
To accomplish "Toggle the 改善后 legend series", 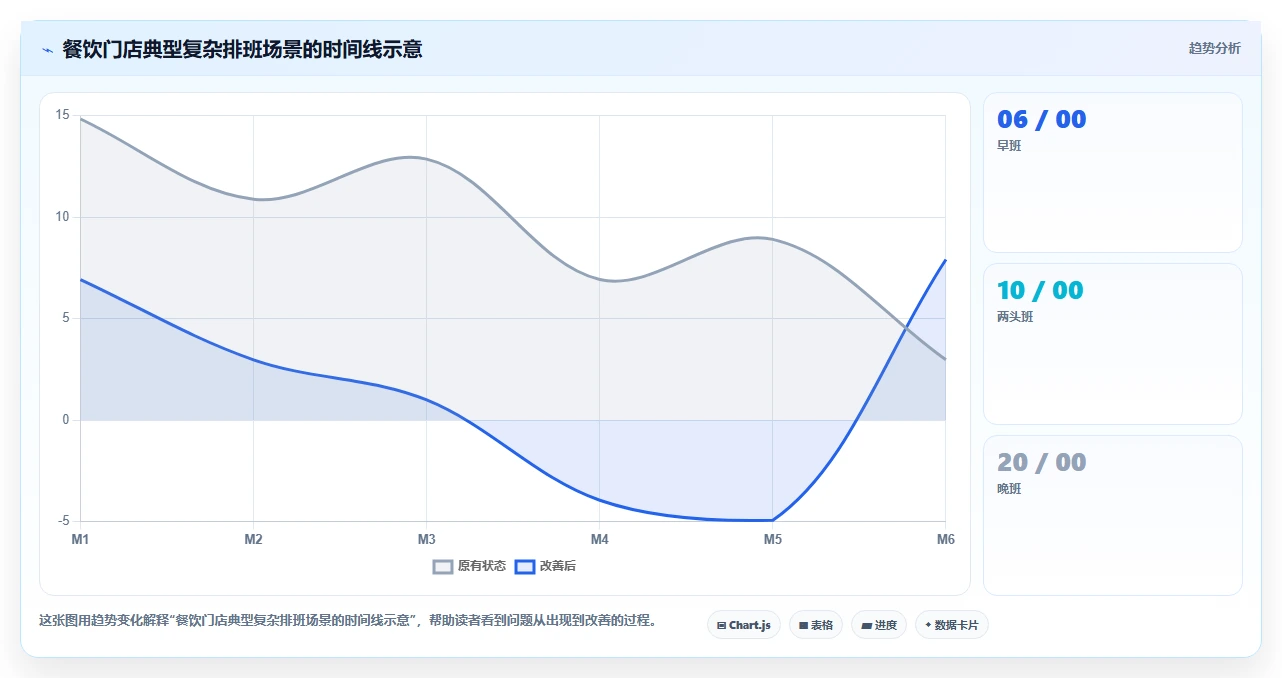I will [545, 566].
